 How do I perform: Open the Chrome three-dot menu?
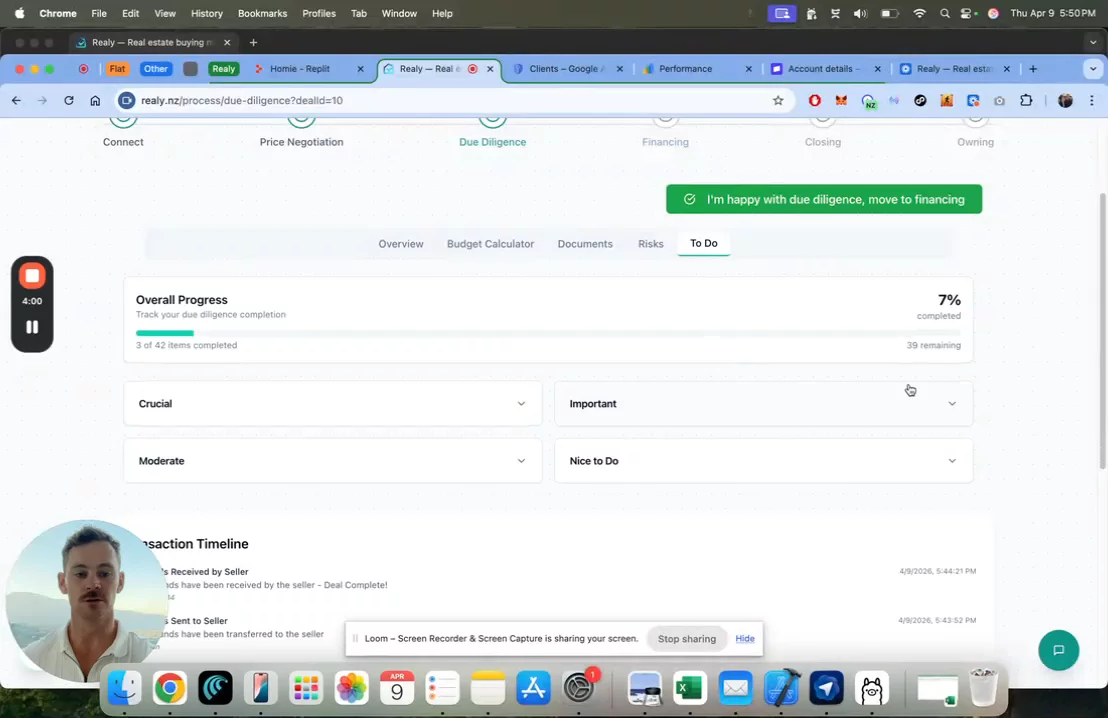pos(1092,100)
